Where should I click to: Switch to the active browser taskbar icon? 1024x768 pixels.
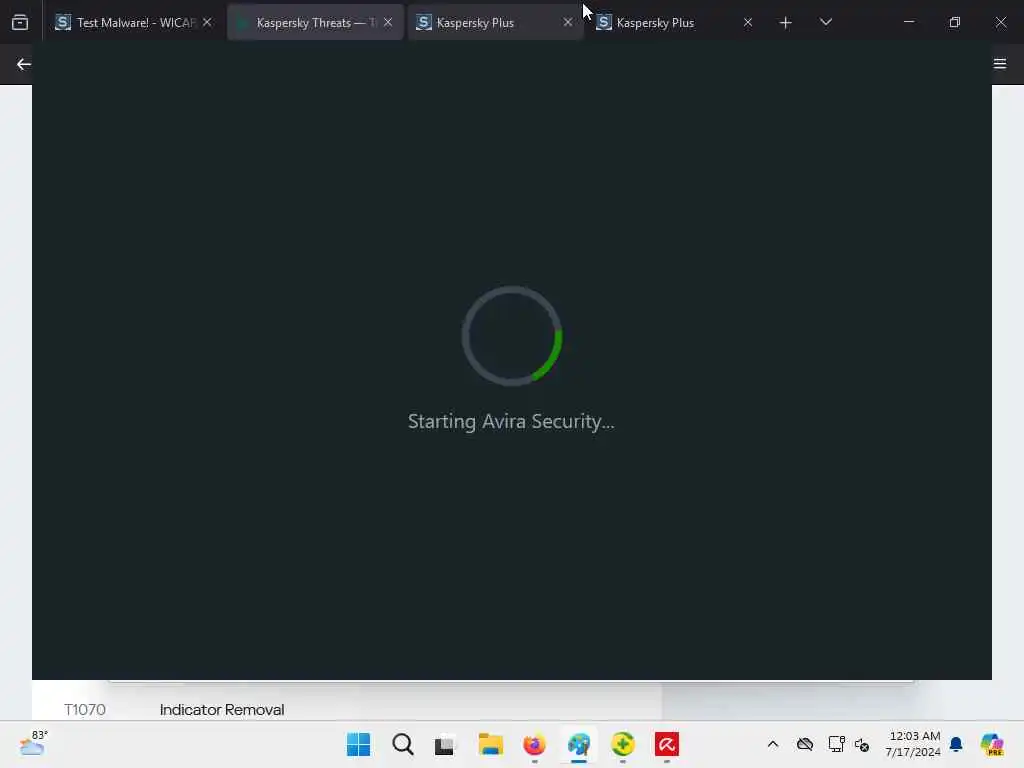click(x=579, y=744)
